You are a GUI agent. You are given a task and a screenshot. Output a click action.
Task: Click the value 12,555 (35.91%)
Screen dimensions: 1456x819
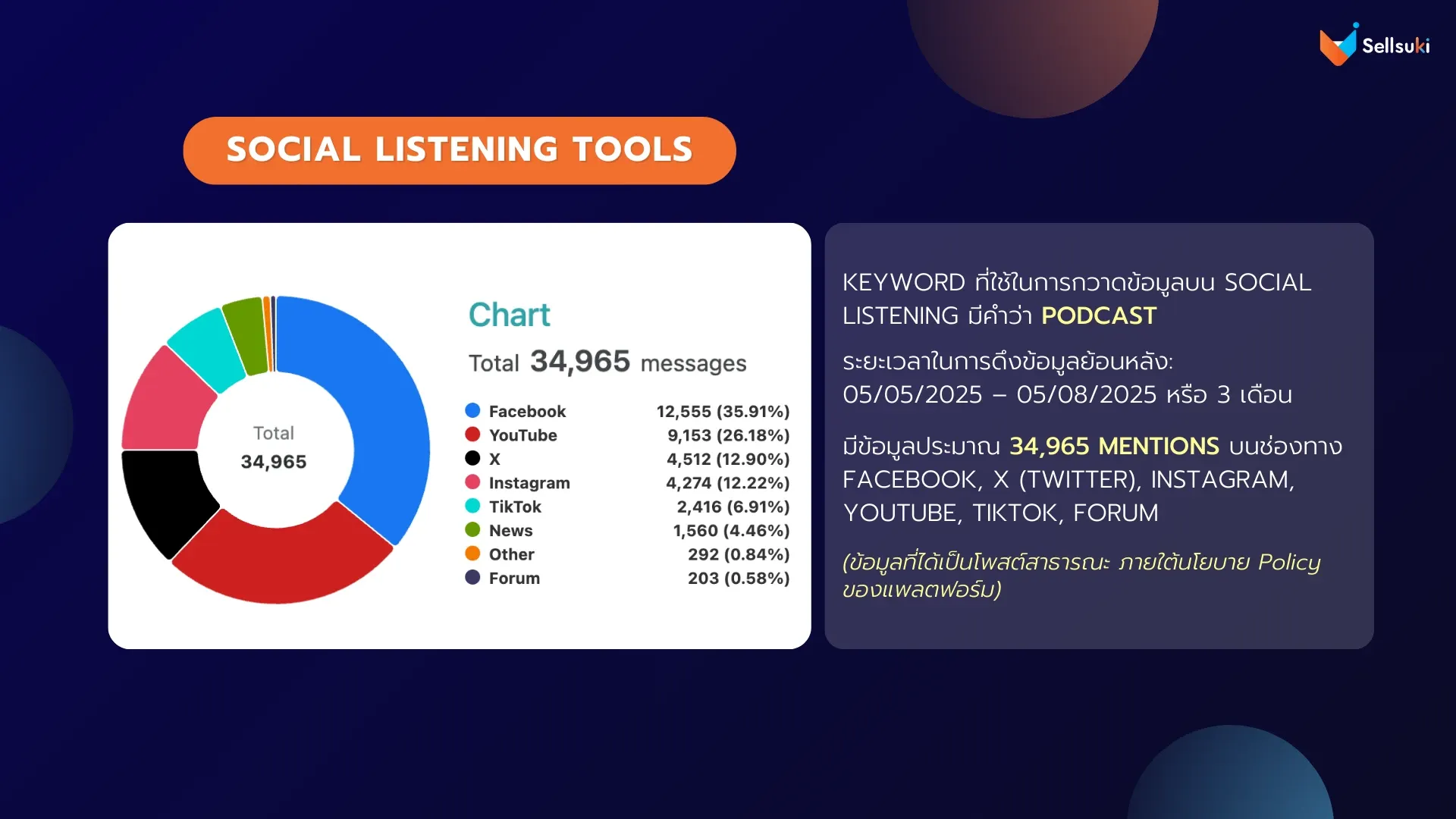click(723, 411)
